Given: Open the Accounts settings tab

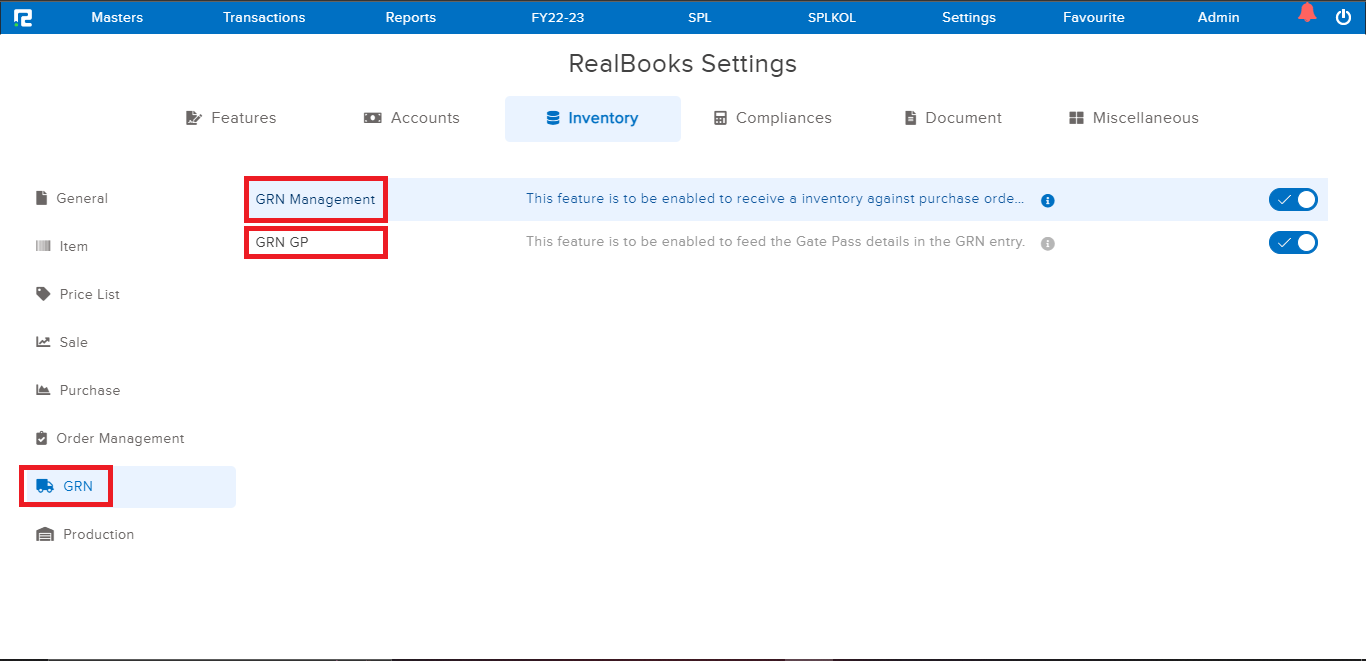Looking at the screenshot, I should click(x=411, y=118).
